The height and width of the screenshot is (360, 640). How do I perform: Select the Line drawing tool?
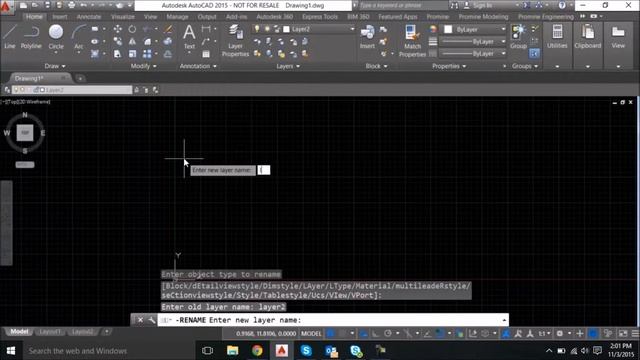click(10, 37)
